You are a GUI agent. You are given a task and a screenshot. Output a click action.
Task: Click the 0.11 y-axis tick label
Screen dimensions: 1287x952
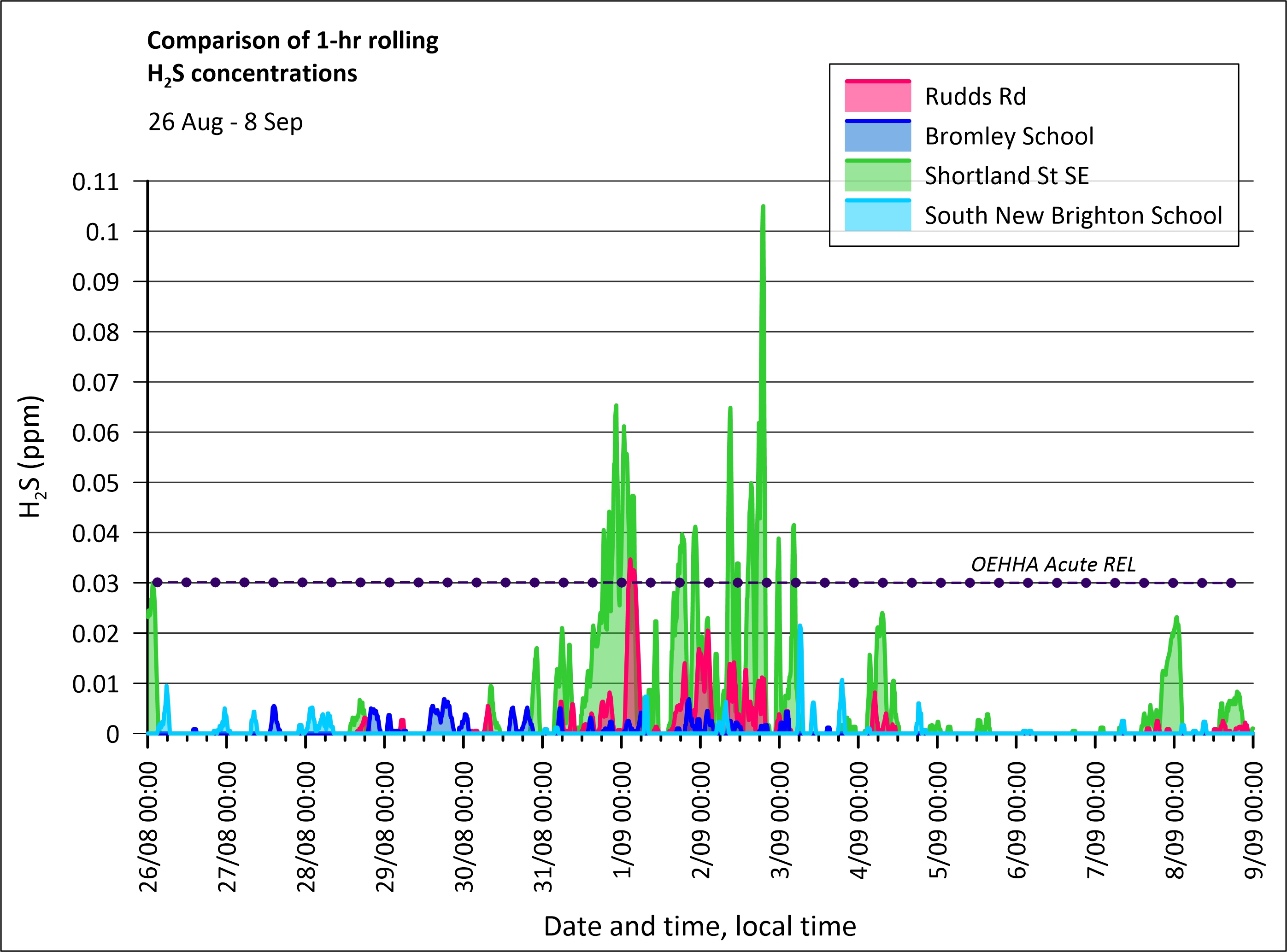click(95, 182)
